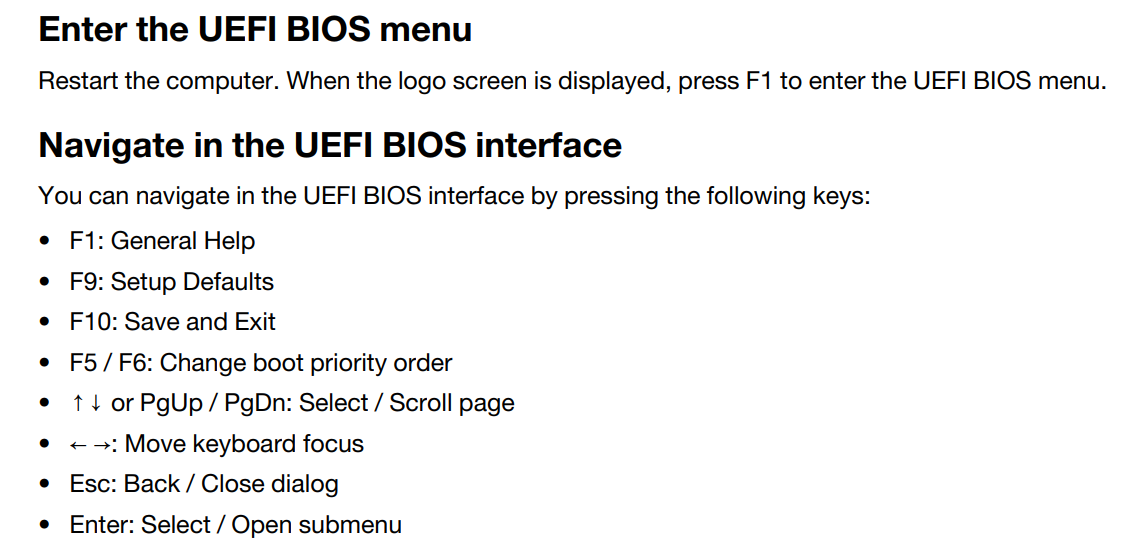This screenshot has width=1139, height=558.
Task: Click the bullet before "F10: Save and Exit"
Action: tap(46, 323)
